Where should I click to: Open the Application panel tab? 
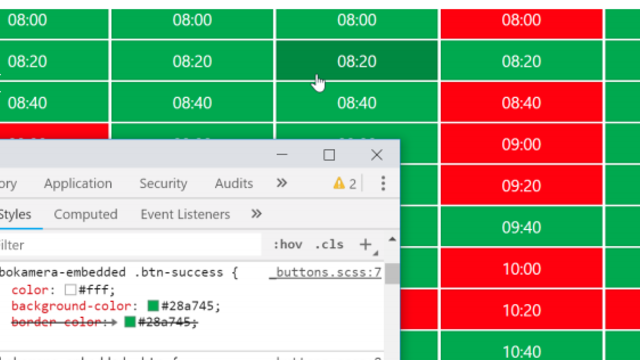78,184
